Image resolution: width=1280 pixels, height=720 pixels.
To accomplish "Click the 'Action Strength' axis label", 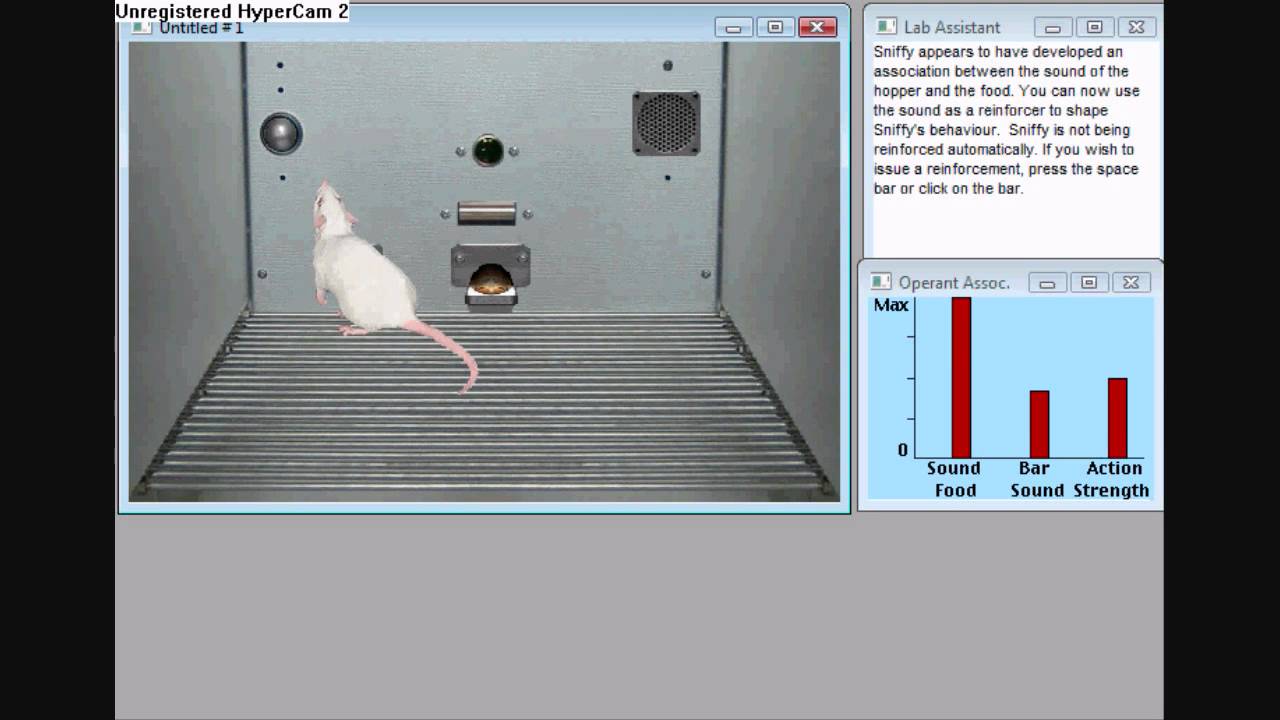I will 1112,479.
